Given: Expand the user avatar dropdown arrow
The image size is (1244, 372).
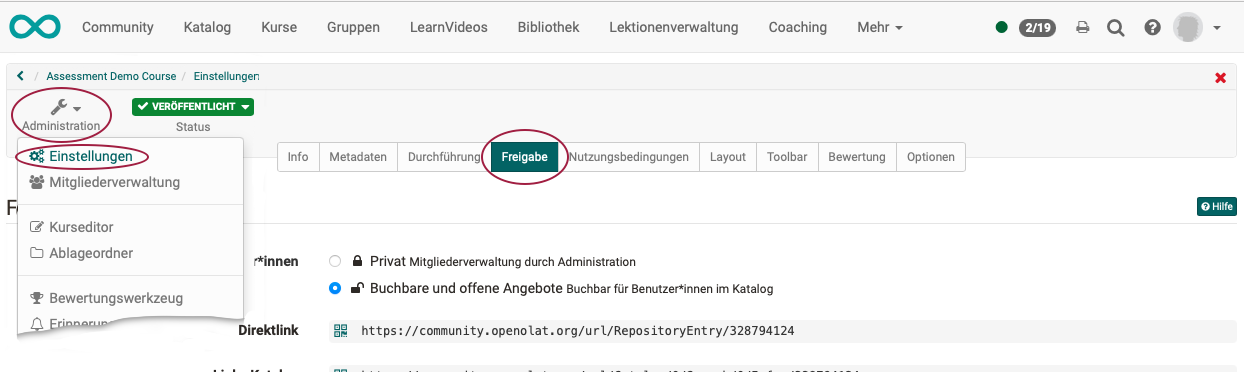Looking at the screenshot, I should click(x=1217, y=28).
